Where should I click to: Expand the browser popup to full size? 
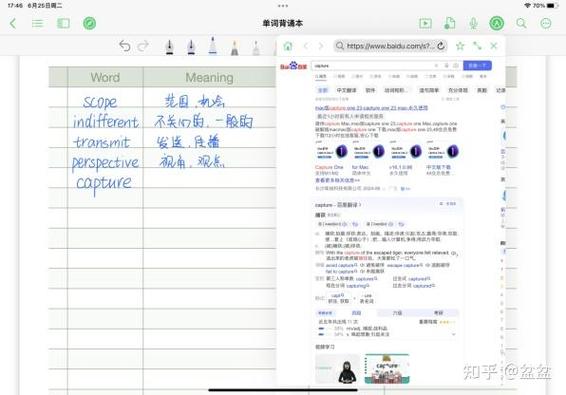pyautogui.click(x=477, y=46)
